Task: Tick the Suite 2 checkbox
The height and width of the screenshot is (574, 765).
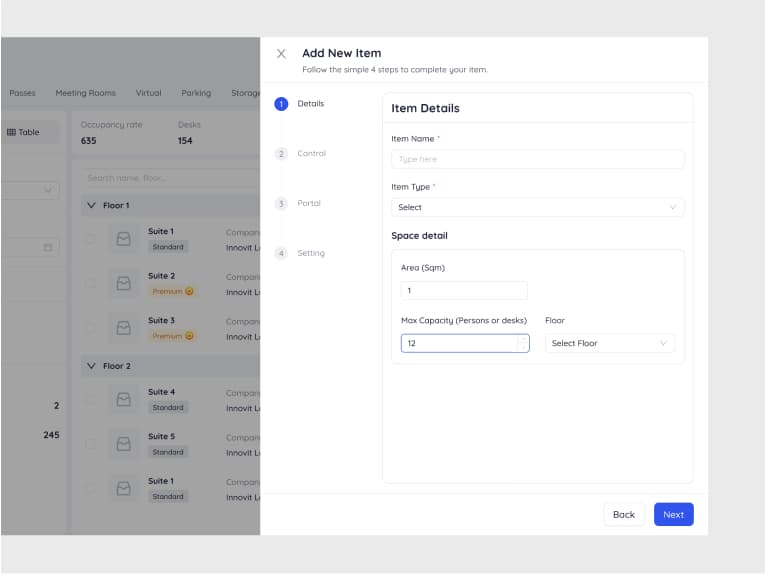Action: click(90, 283)
